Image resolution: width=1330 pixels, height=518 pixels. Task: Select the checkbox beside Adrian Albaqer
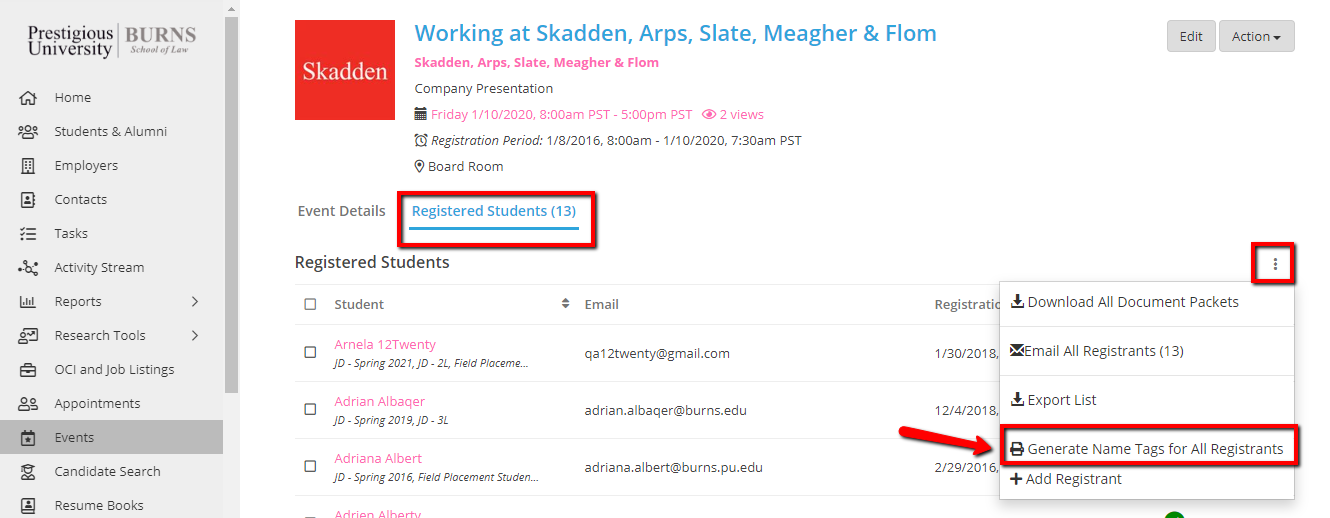[310, 410]
